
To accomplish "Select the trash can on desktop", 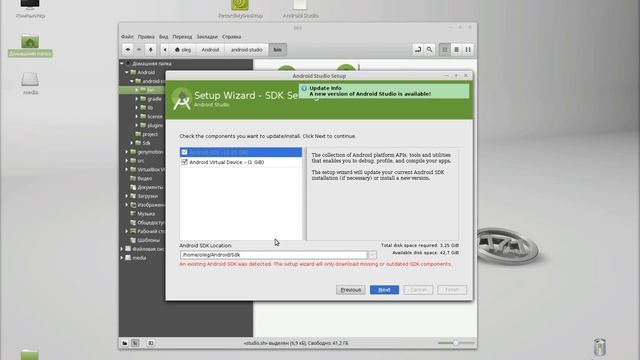I will pos(599,347).
